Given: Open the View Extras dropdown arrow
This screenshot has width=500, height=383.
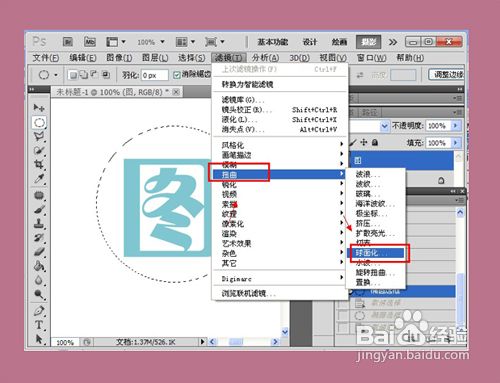Looking at the screenshot, I should click(x=124, y=42).
